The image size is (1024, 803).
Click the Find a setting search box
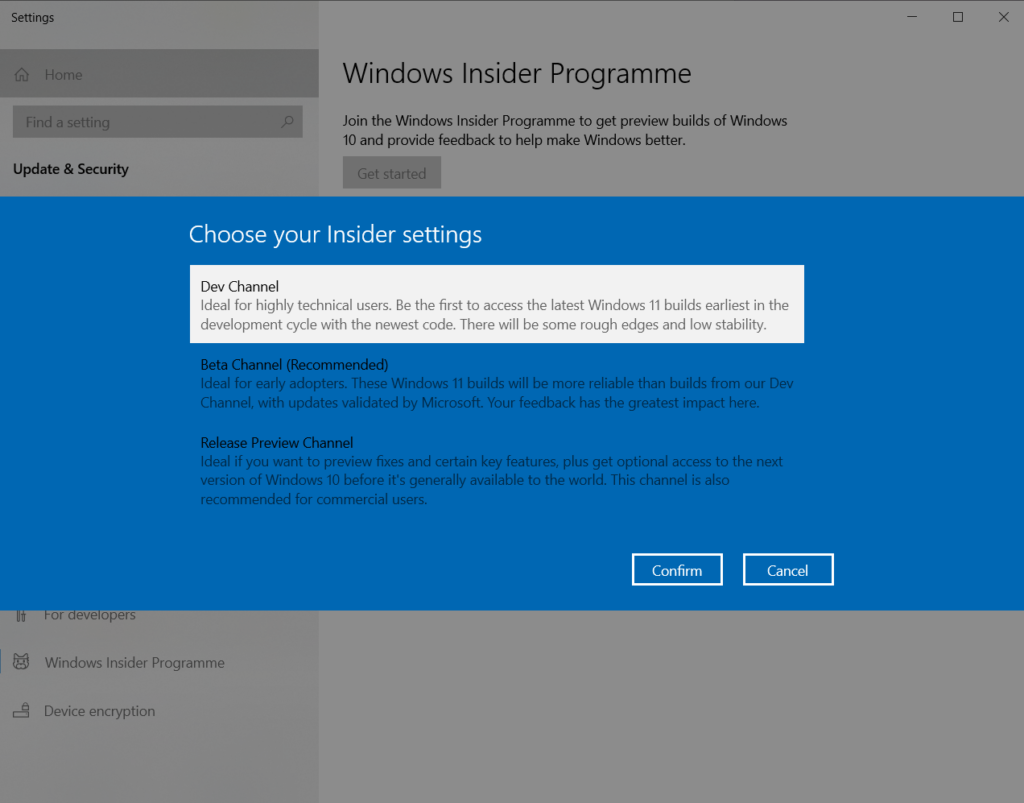coord(150,121)
